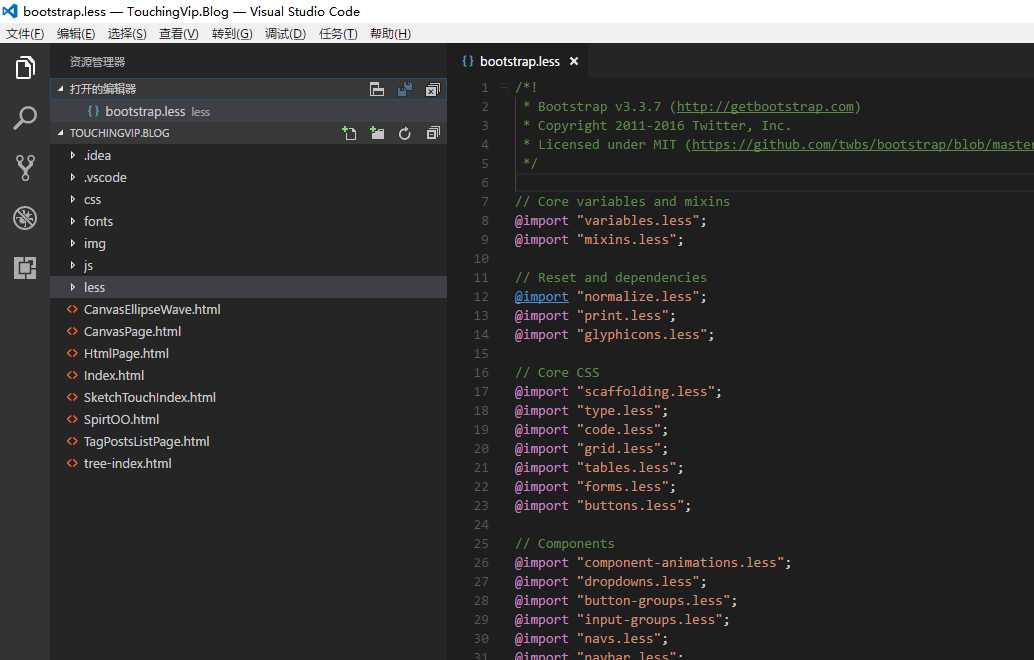
Task: Click HTML icon beside CanvasEllipseWave.html
Action: pos(72,309)
